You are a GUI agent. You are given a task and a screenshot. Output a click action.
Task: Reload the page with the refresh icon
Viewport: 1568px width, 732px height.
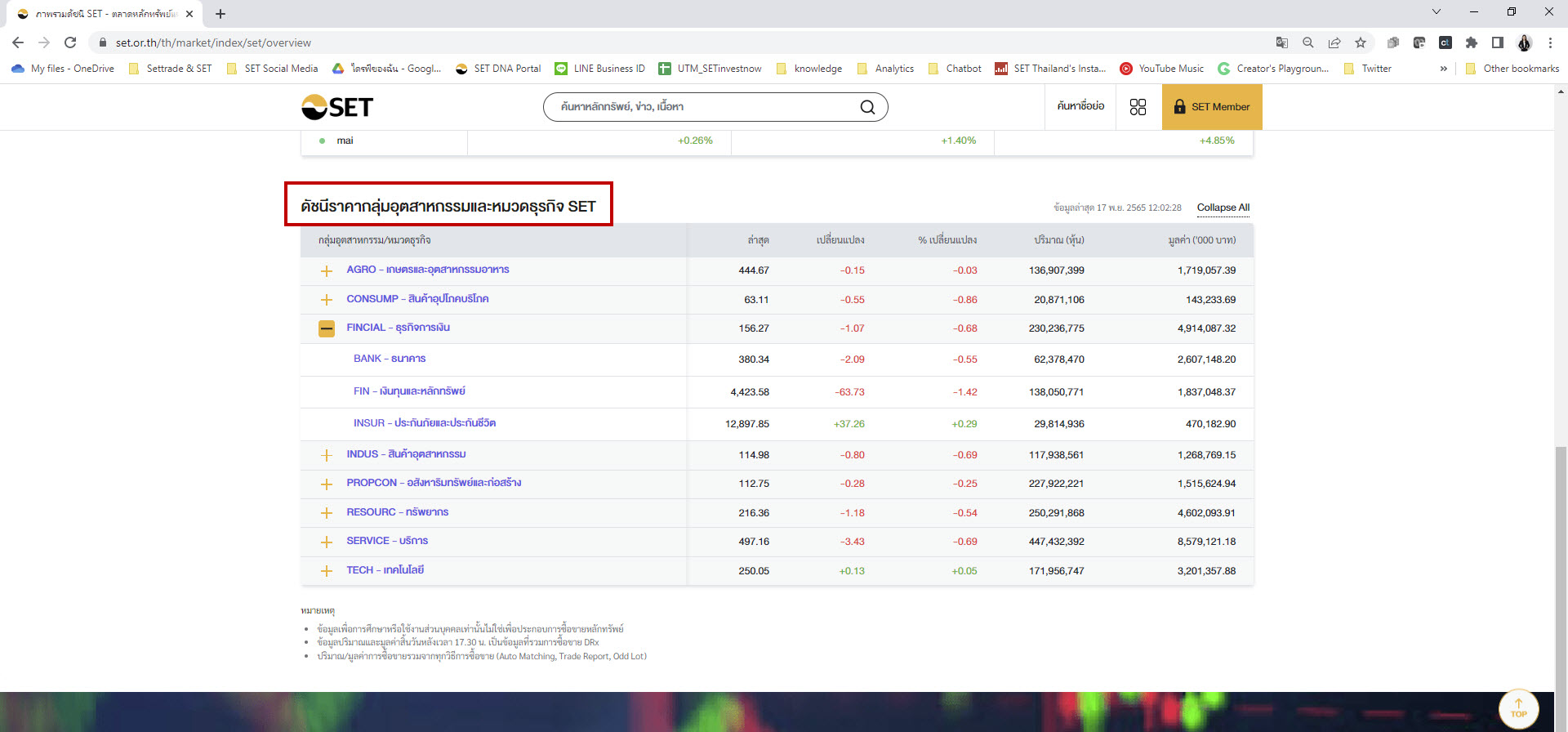coord(70,42)
